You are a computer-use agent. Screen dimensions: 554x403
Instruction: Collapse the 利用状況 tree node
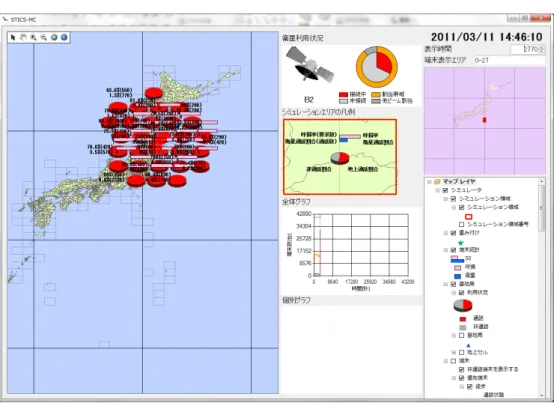pos(454,293)
